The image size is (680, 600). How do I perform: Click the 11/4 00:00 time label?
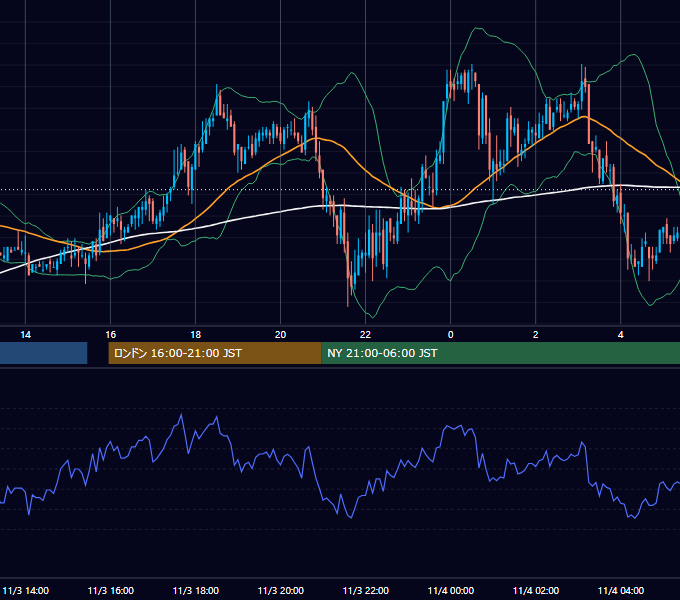pyautogui.click(x=451, y=590)
